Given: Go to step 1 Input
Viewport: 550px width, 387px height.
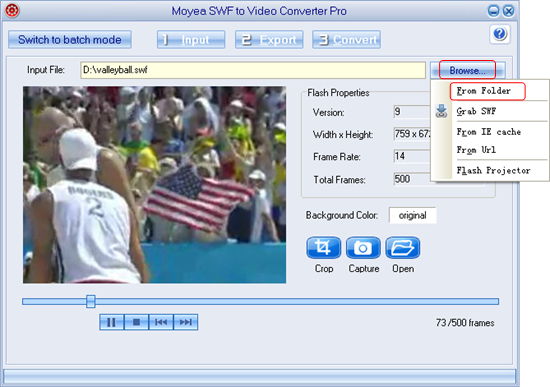Looking at the screenshot, I should pyautogui.click(x=191, y=39).
